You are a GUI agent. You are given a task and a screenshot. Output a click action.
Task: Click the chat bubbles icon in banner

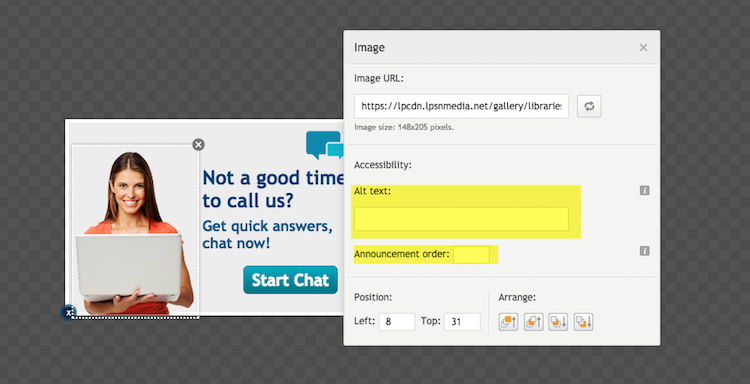tap(325, 145)
